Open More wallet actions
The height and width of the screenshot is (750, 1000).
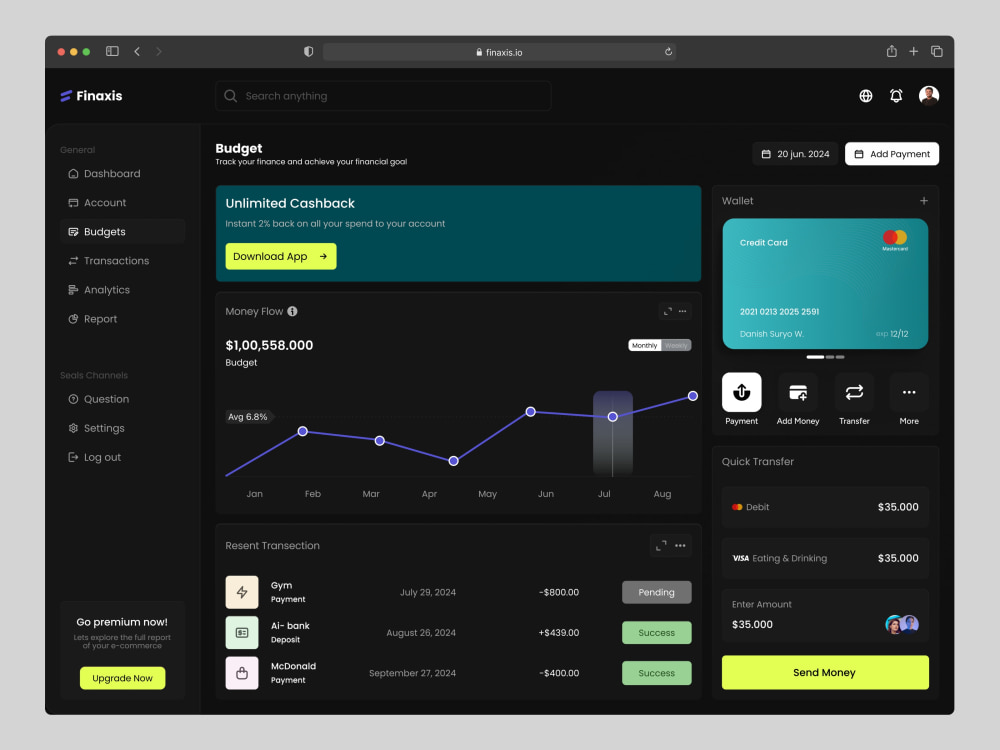tap(909, 392)
